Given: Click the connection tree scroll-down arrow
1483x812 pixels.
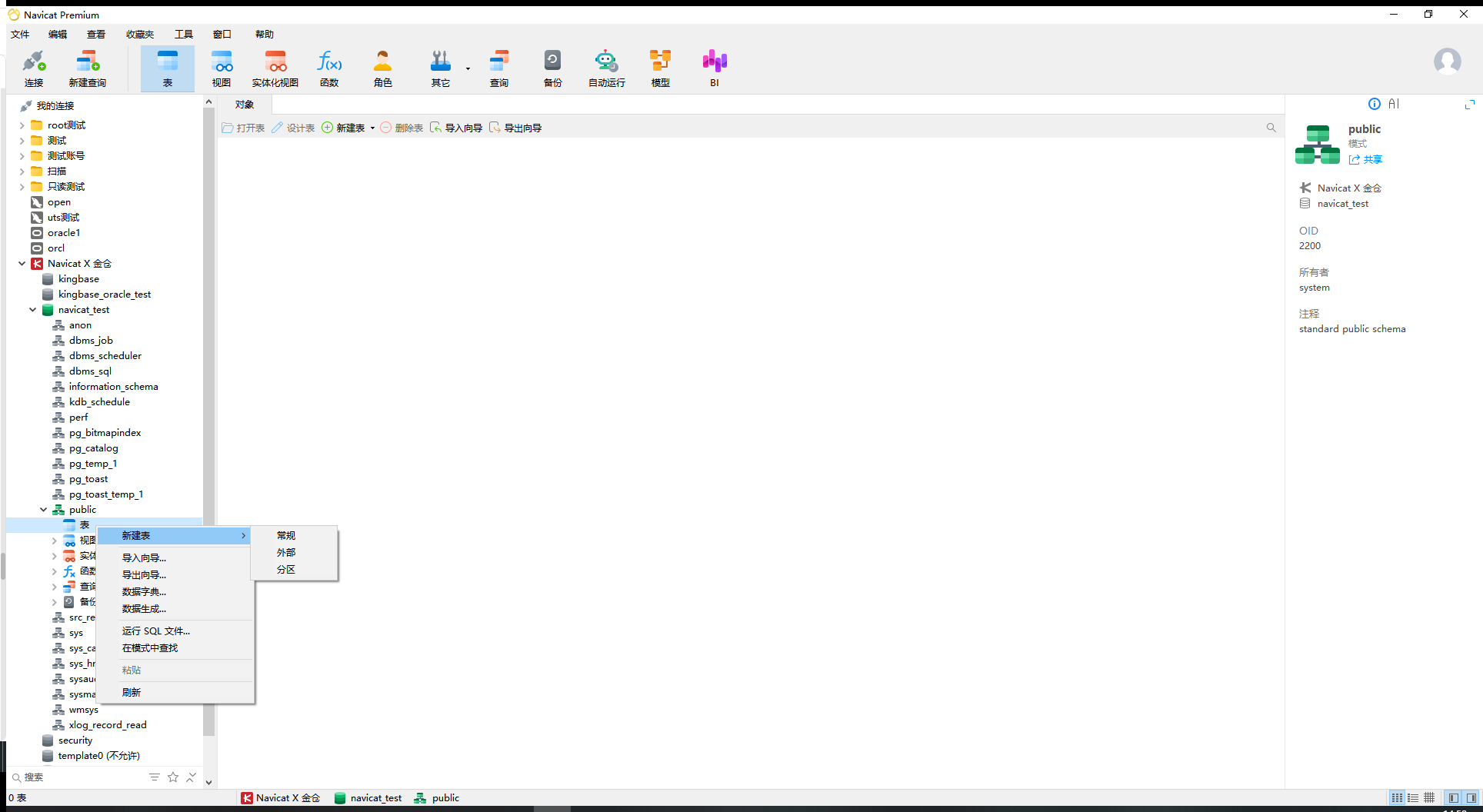Looking at the screenshot, I should point(208,783).
